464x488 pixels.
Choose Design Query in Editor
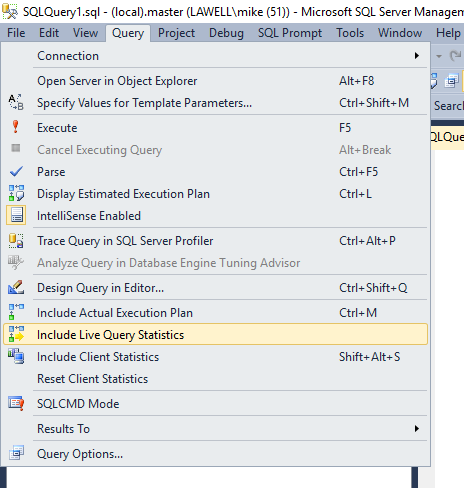click(x=215, y=288)
